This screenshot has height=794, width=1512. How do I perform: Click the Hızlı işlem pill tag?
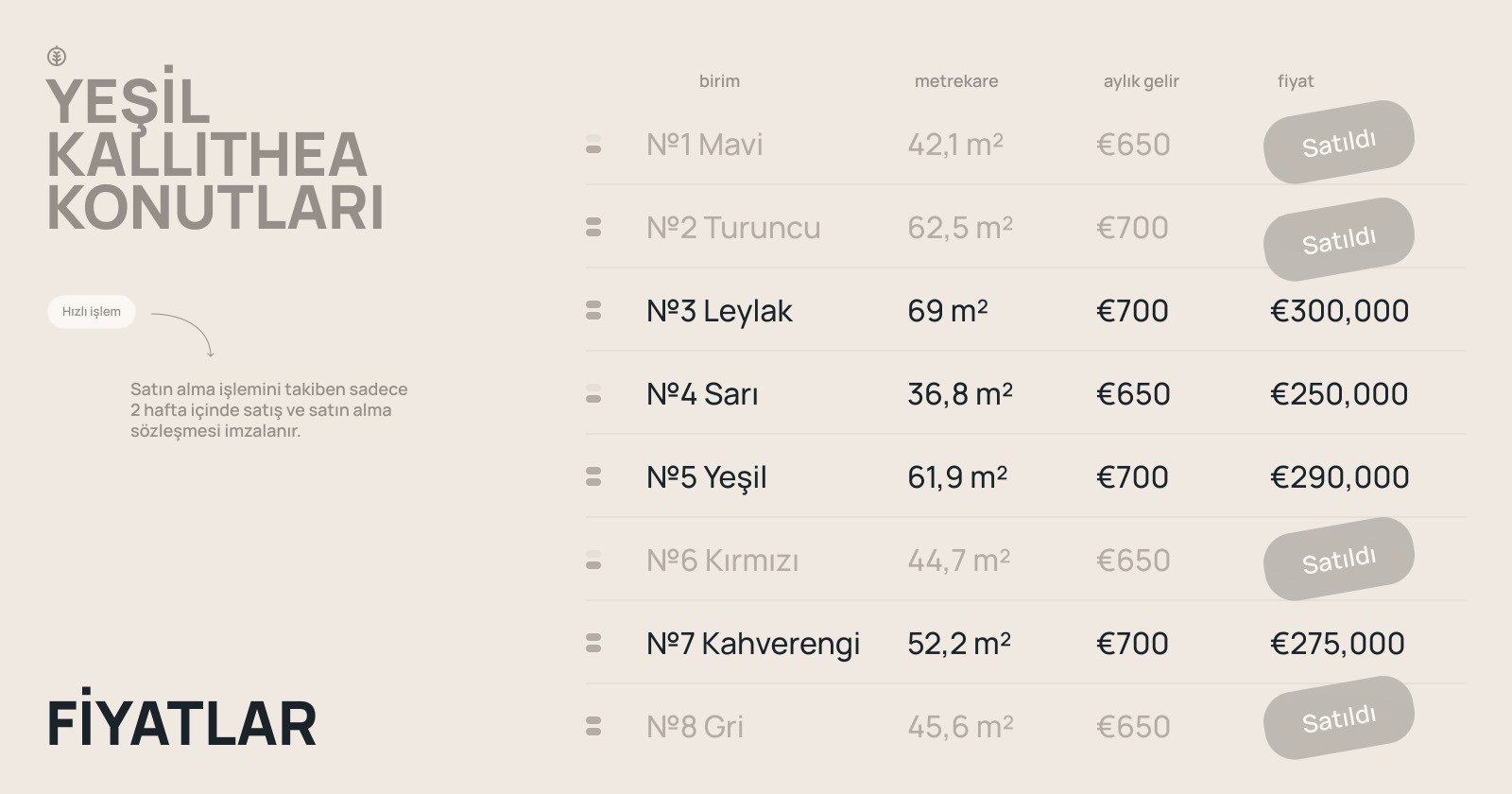pos(92,312)
